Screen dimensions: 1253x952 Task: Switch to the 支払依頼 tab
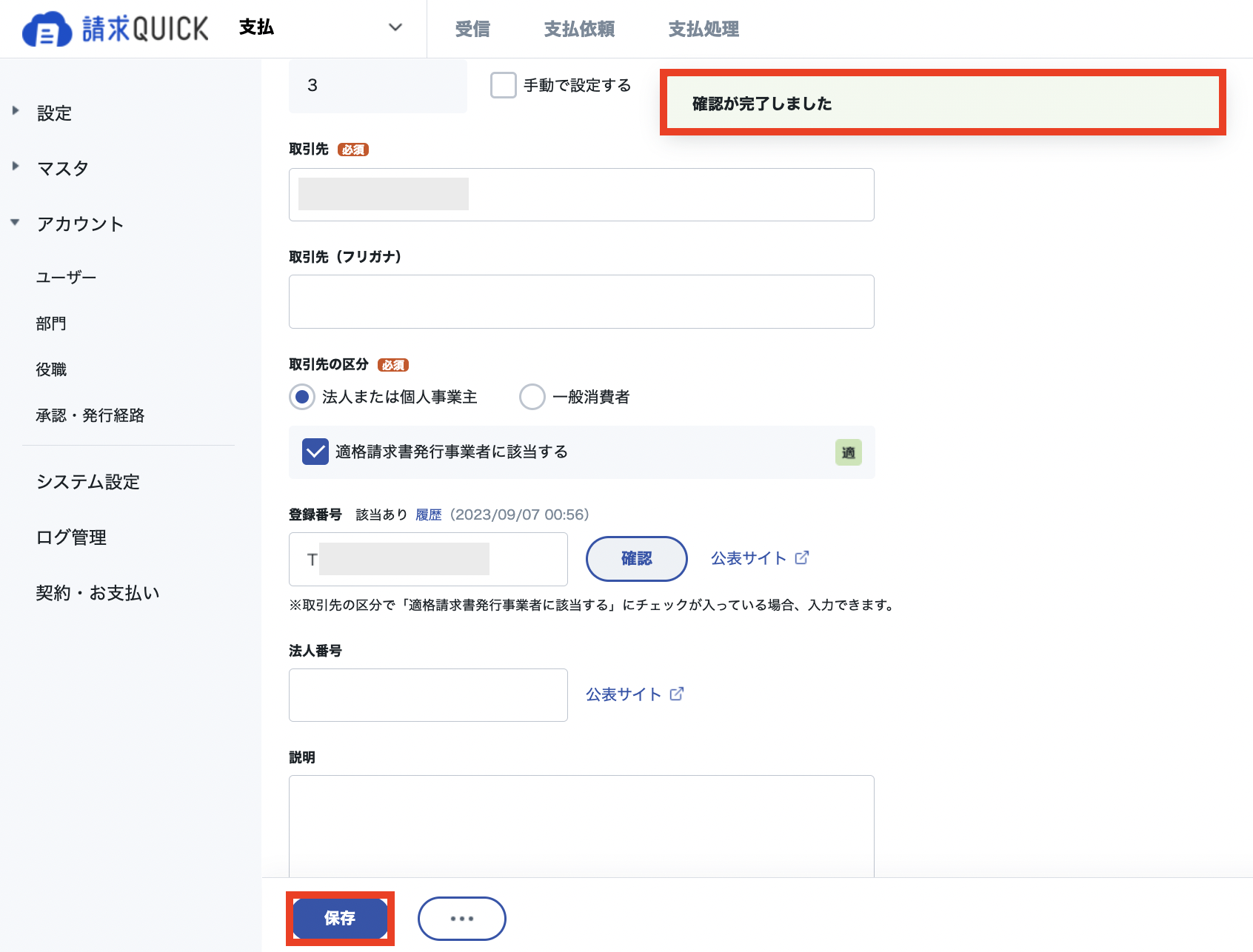click(x=579, y=29)
